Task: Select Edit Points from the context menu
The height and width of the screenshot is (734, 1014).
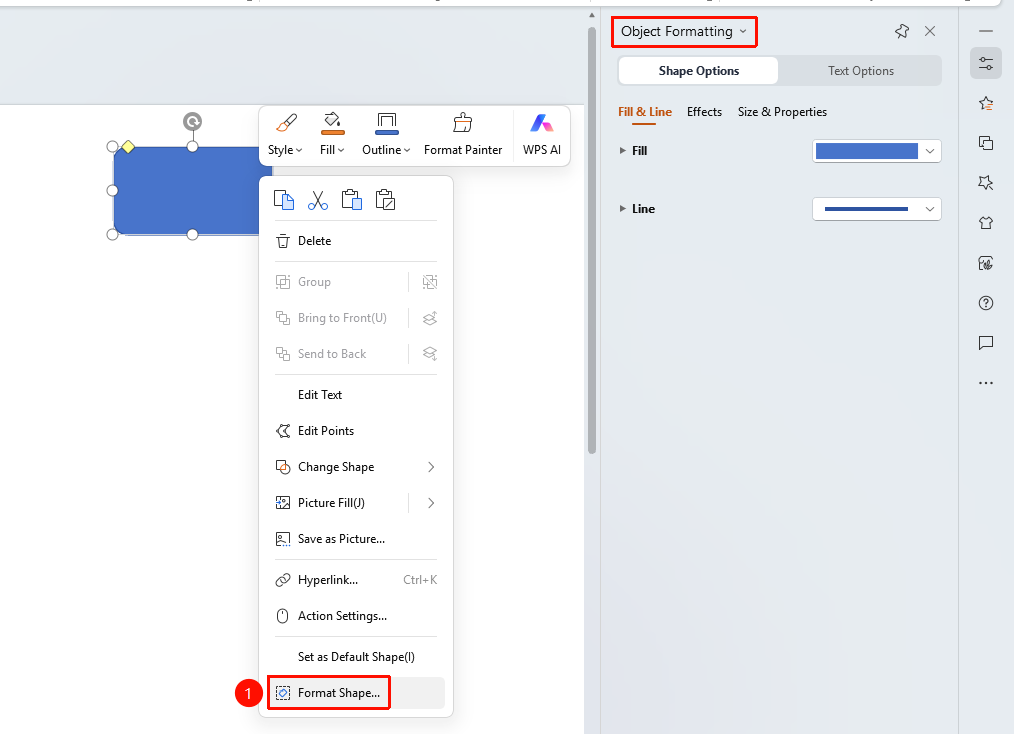Action: [356, 431]
